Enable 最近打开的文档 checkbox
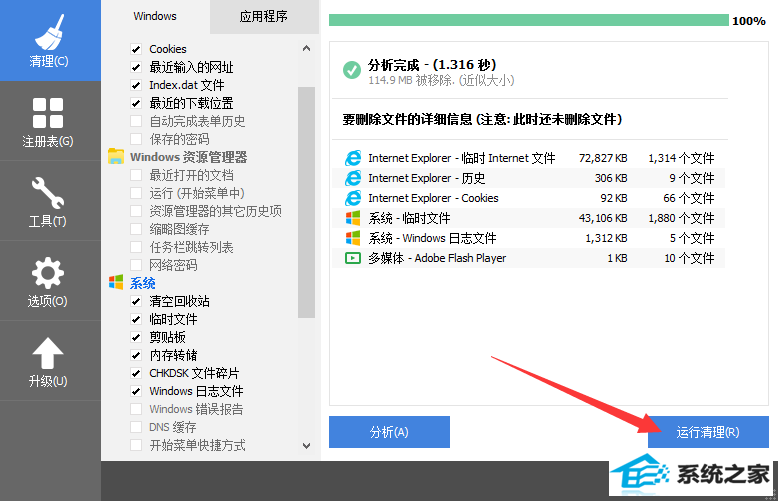 pos(136,175)
